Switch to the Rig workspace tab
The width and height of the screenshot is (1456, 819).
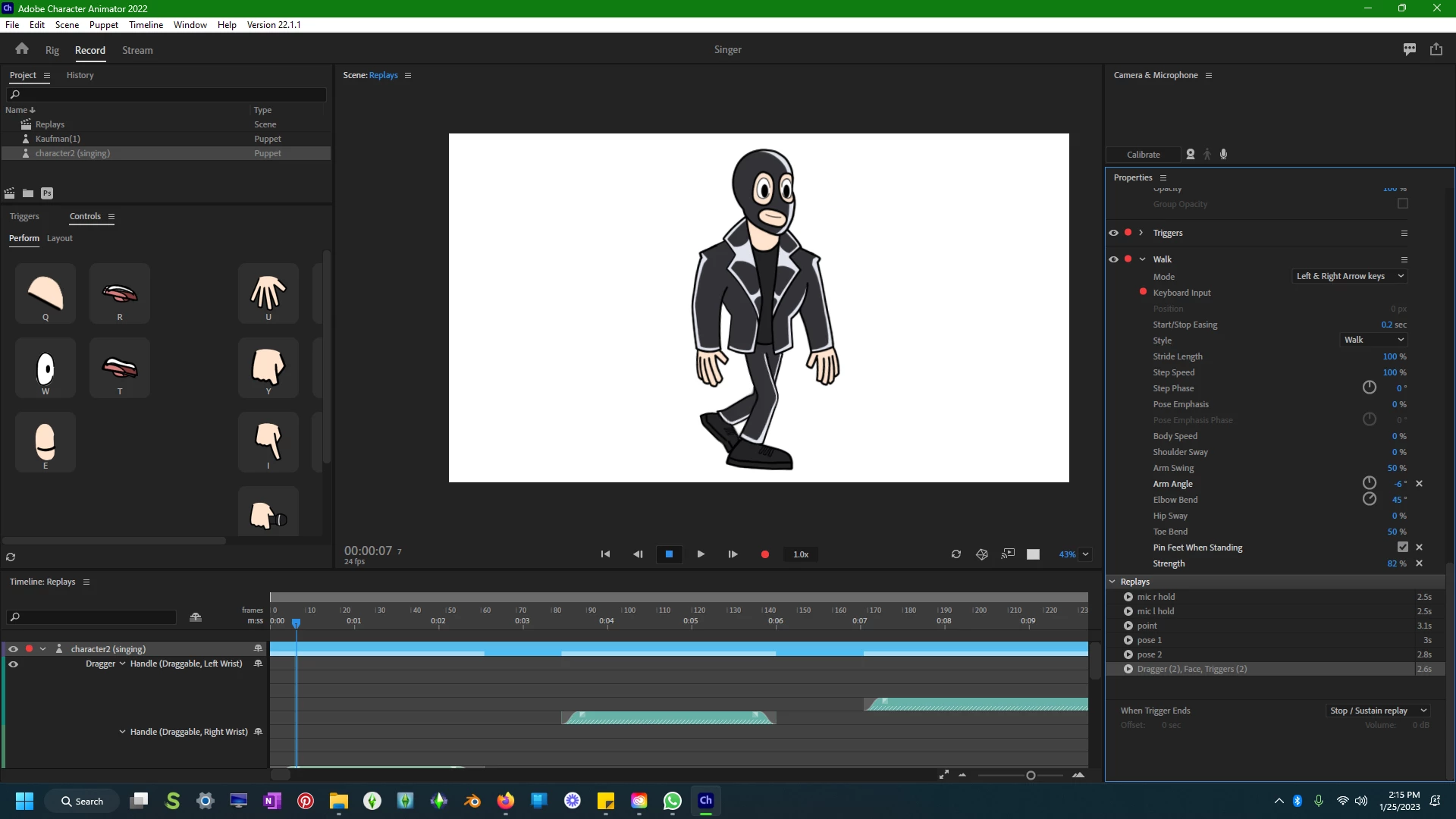click(52, 50)
